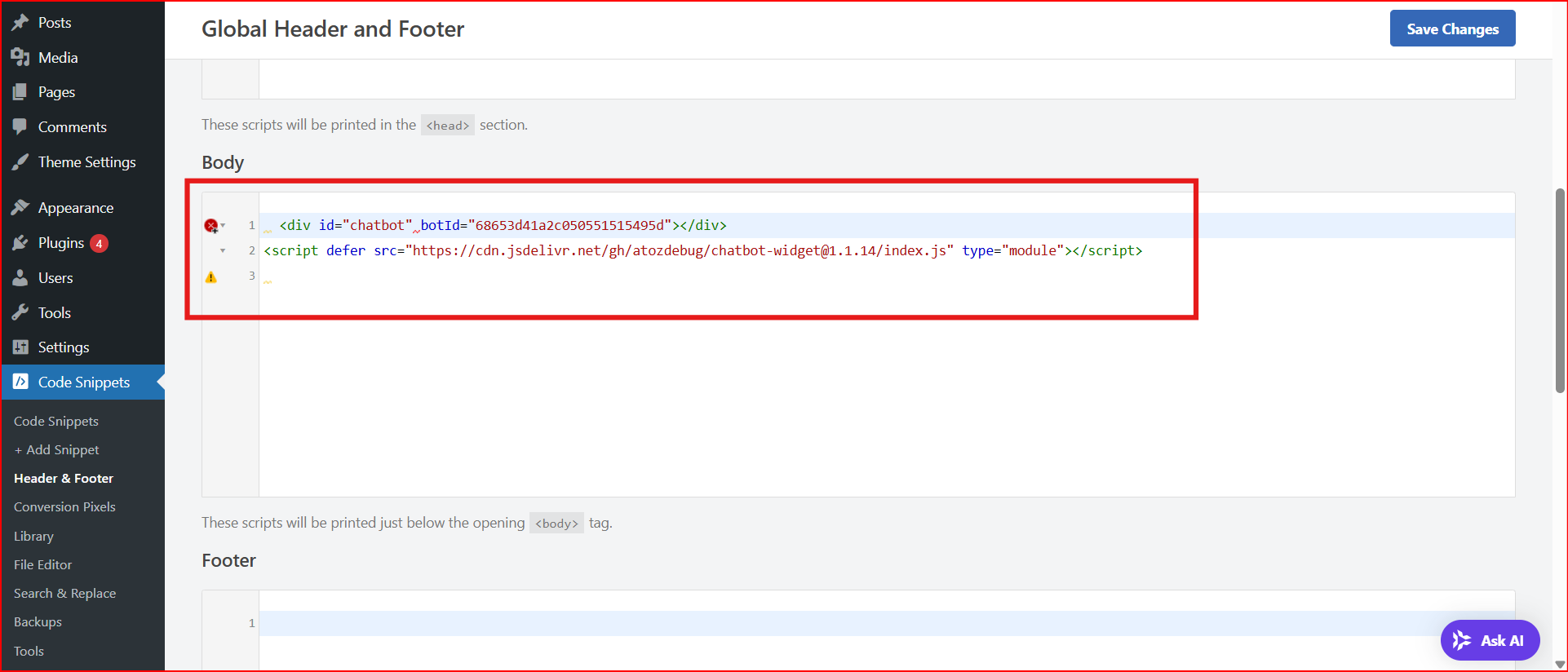Click the Save Changes button

coord(1452,29)
